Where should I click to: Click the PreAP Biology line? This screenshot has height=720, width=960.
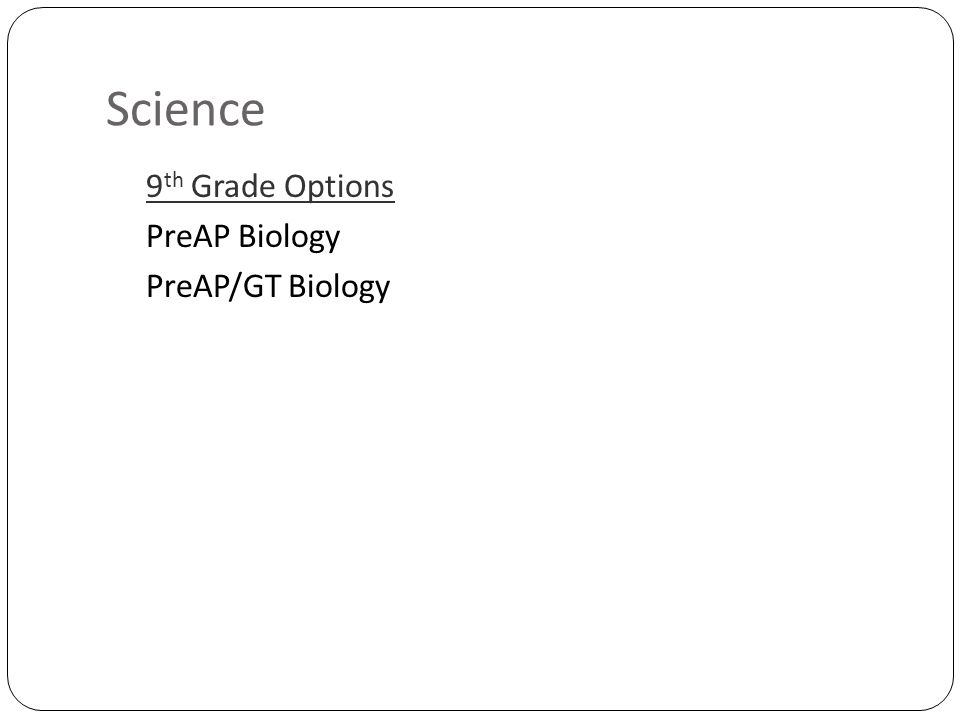(243, 237)
